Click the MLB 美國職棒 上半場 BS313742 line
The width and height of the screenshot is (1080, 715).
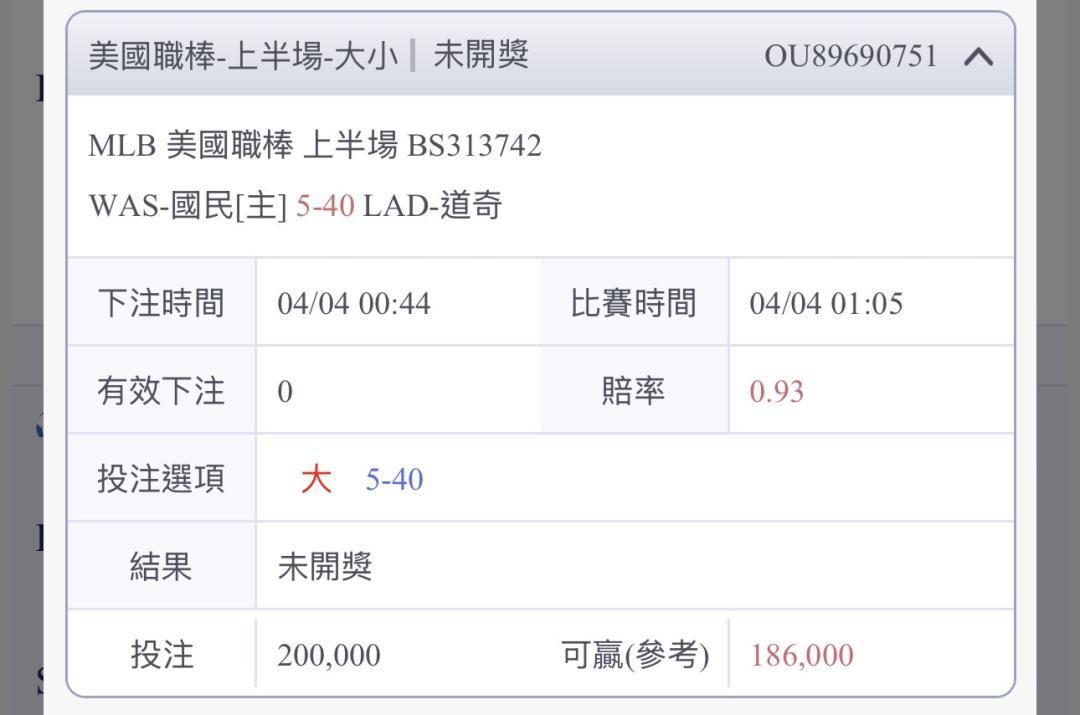pyautogui.click(x=315, y=146)
